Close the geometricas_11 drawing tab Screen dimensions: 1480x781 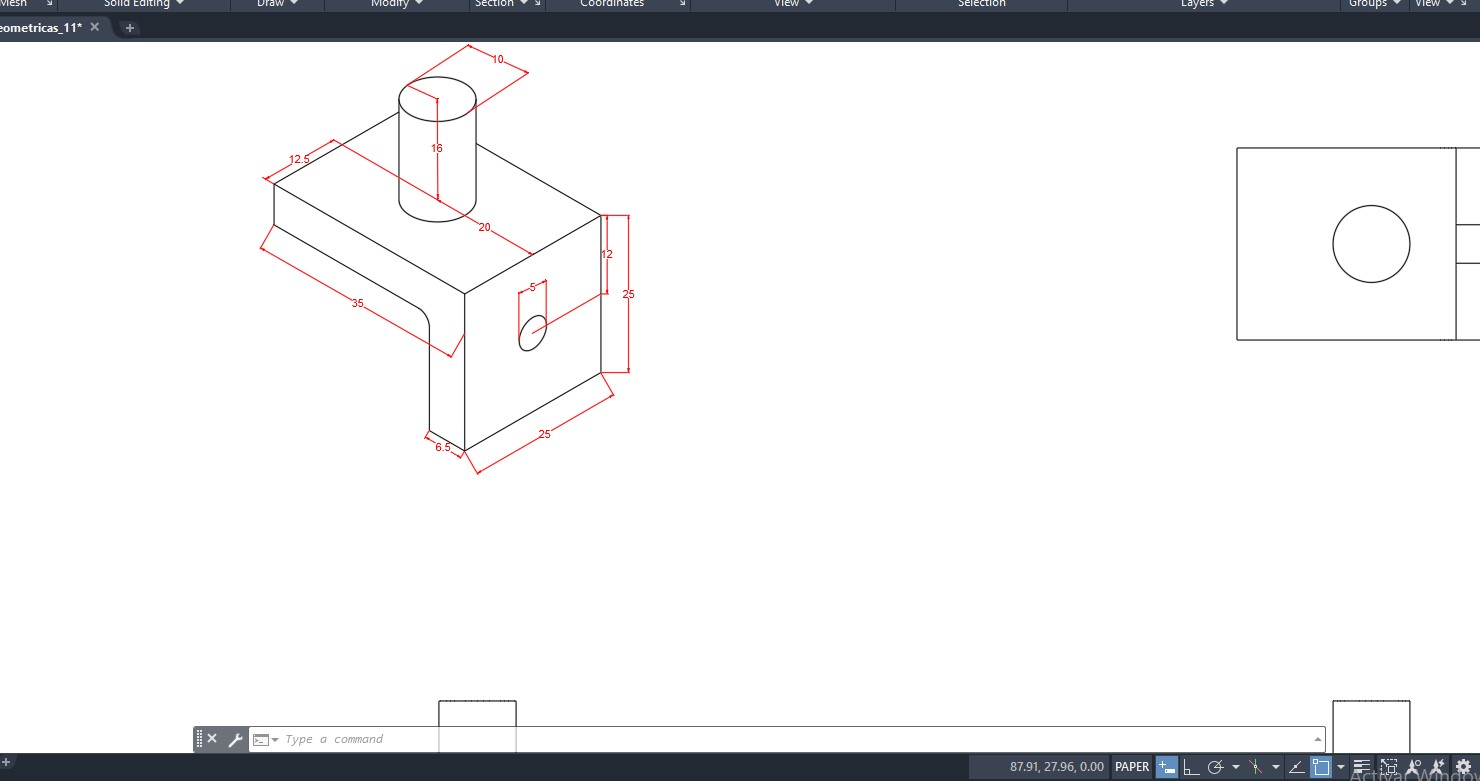(x=95, y=27)
